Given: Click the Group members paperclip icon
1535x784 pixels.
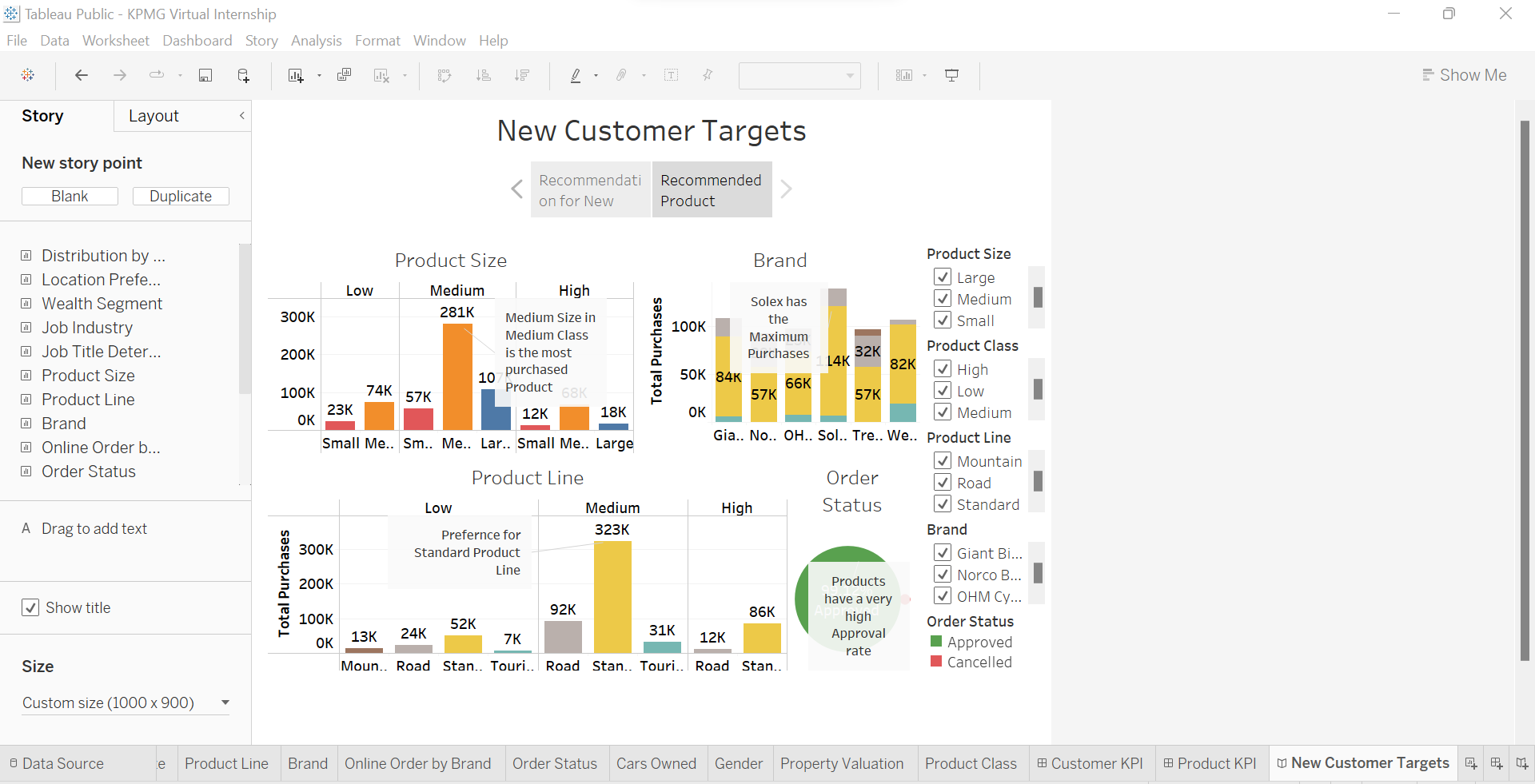Looking at the screenshot, I should [x=621, y=75].
